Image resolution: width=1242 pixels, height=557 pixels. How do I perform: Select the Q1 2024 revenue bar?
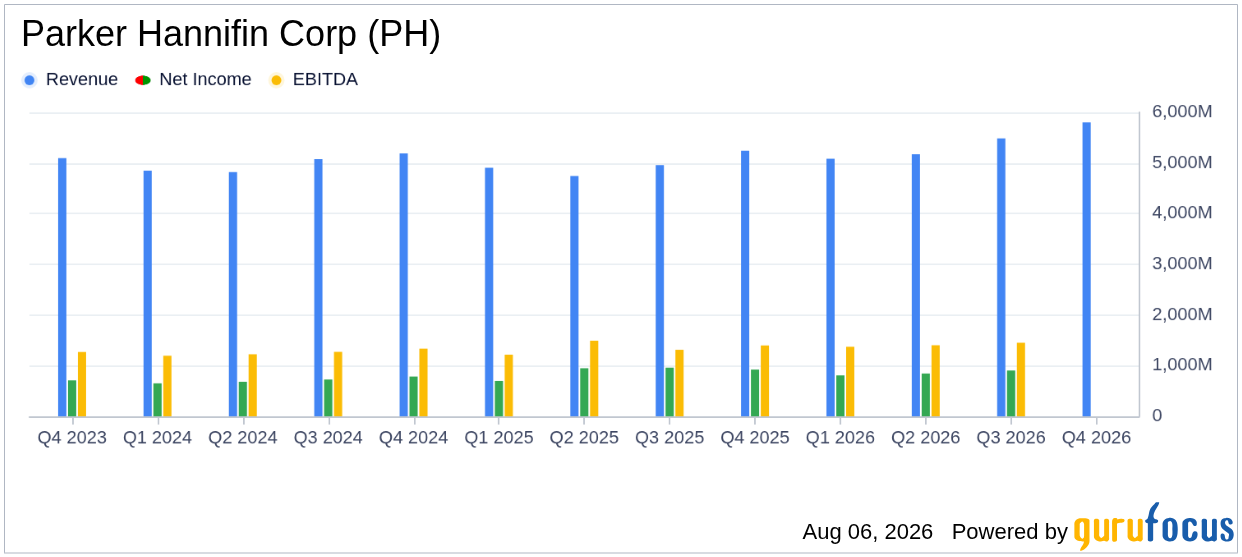pyautogui.click(x=148, y=293)
